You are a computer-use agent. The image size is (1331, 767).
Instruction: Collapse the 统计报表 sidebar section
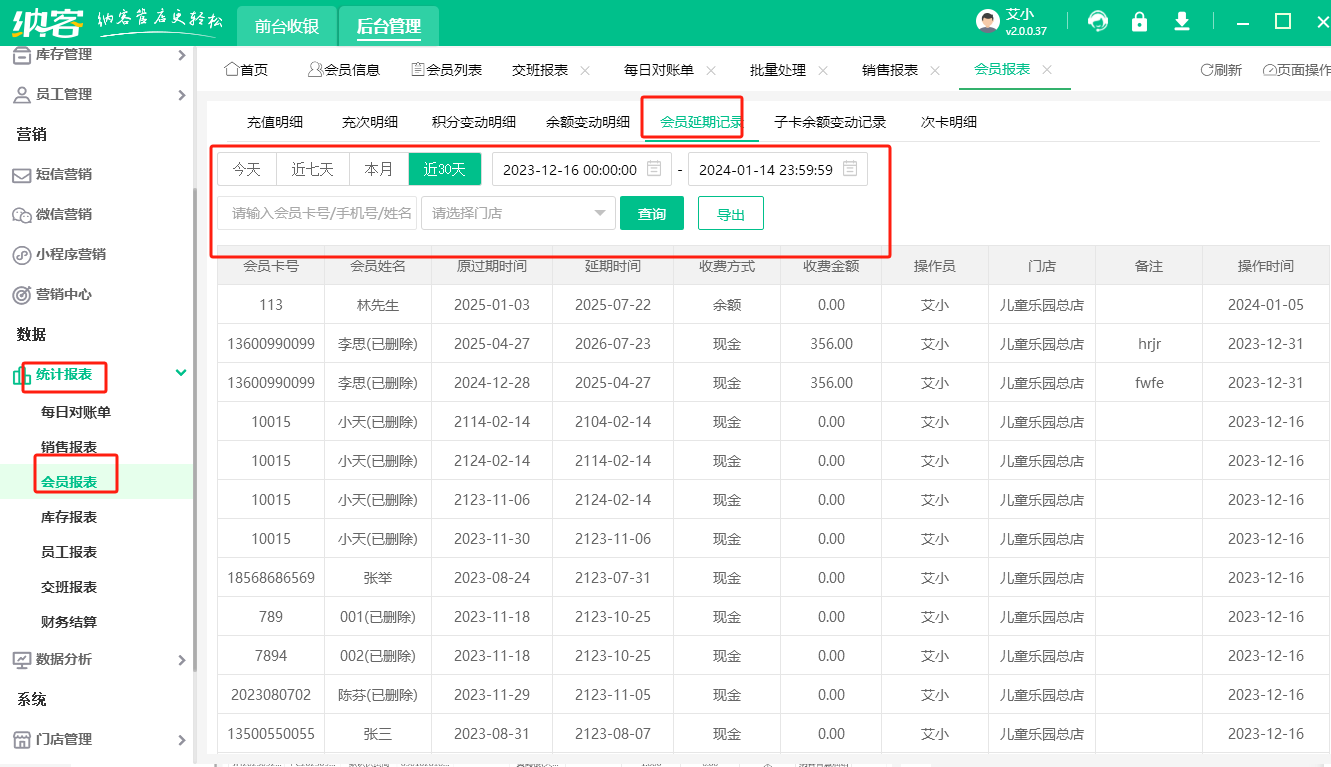[181, 373]
